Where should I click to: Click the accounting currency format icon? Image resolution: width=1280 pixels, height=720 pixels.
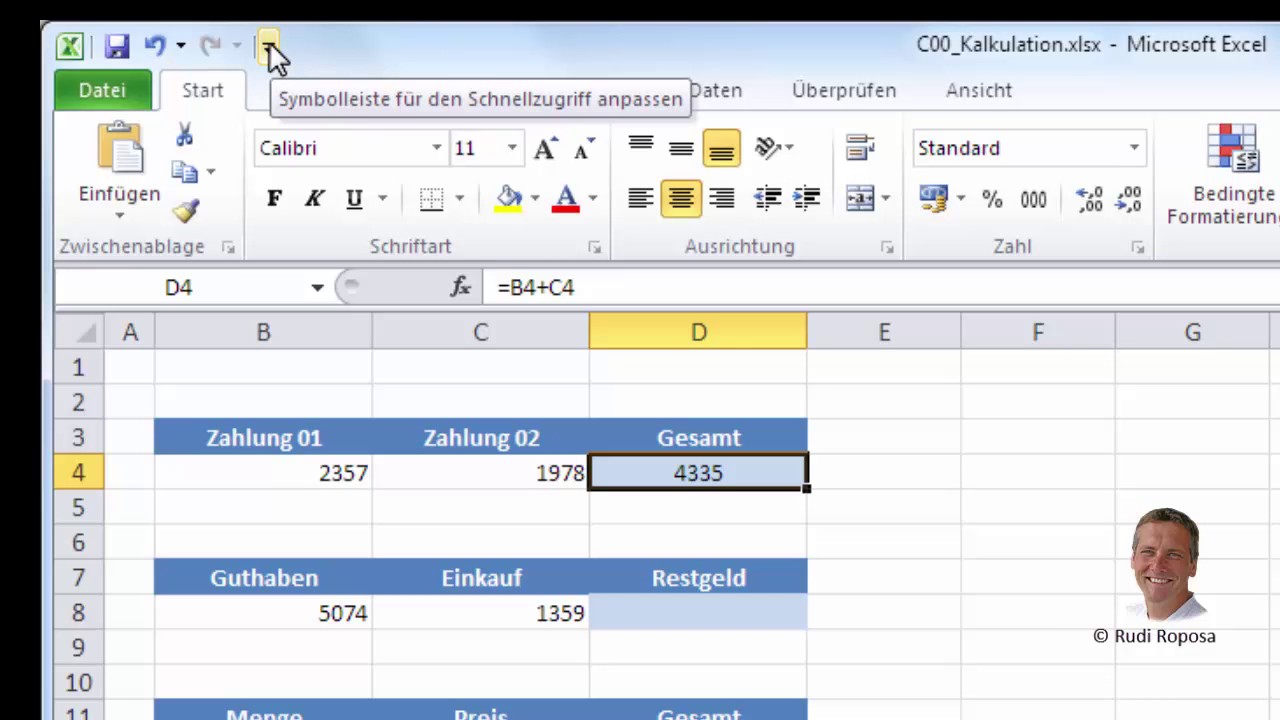933,198
